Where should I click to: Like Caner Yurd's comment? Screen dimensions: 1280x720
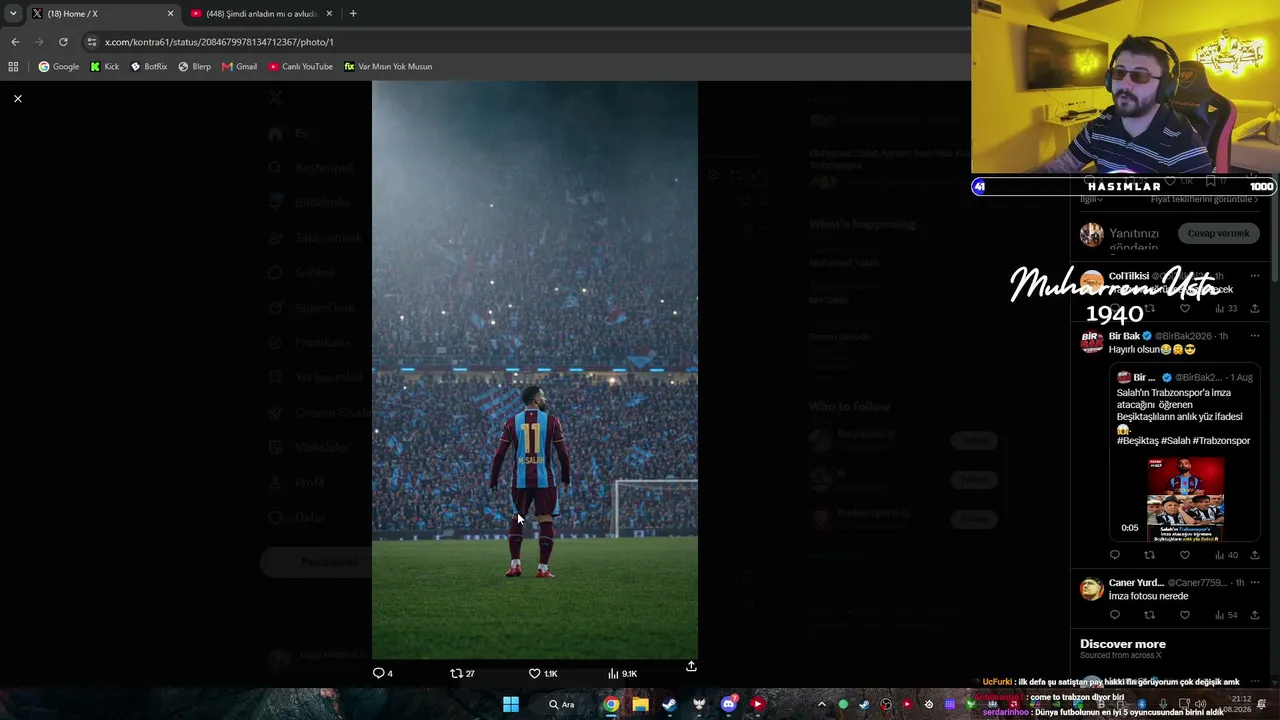click(x=1185, y=615)
